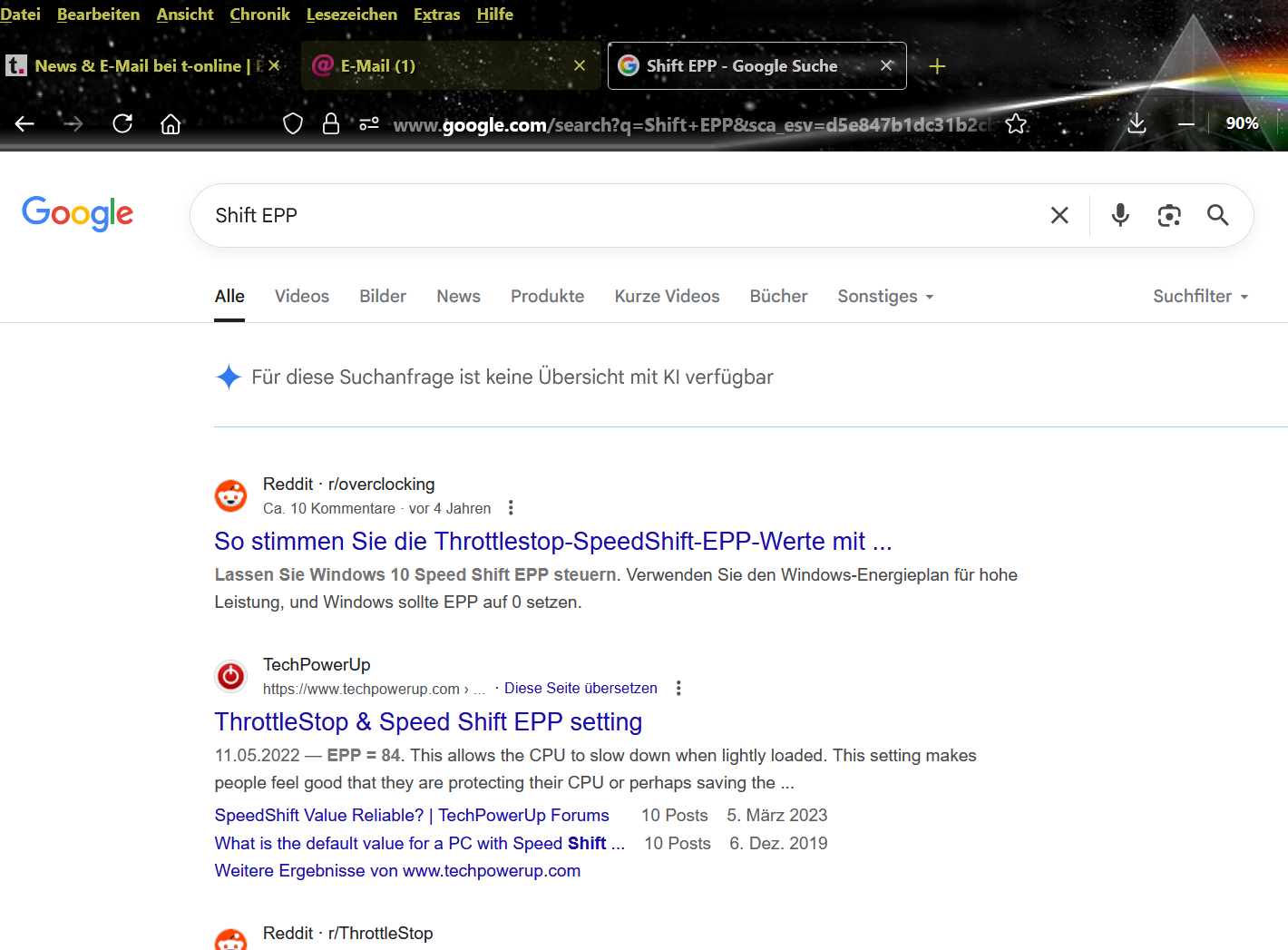The width and height of the screenshot is (1288, 950).
Task: Switch to Produkte results
Action: [547, 296]
